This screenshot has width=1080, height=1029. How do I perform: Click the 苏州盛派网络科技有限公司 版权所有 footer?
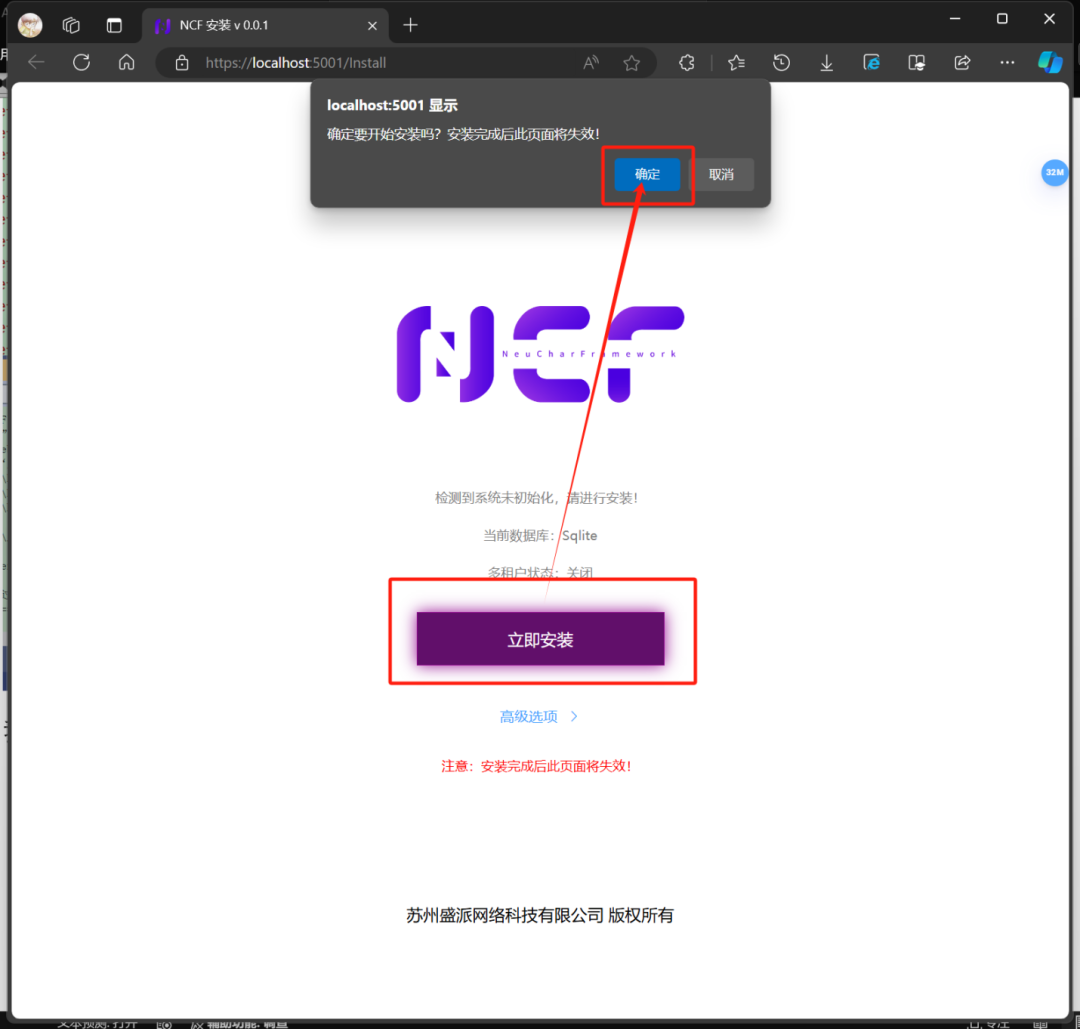[x=540, y=915]
